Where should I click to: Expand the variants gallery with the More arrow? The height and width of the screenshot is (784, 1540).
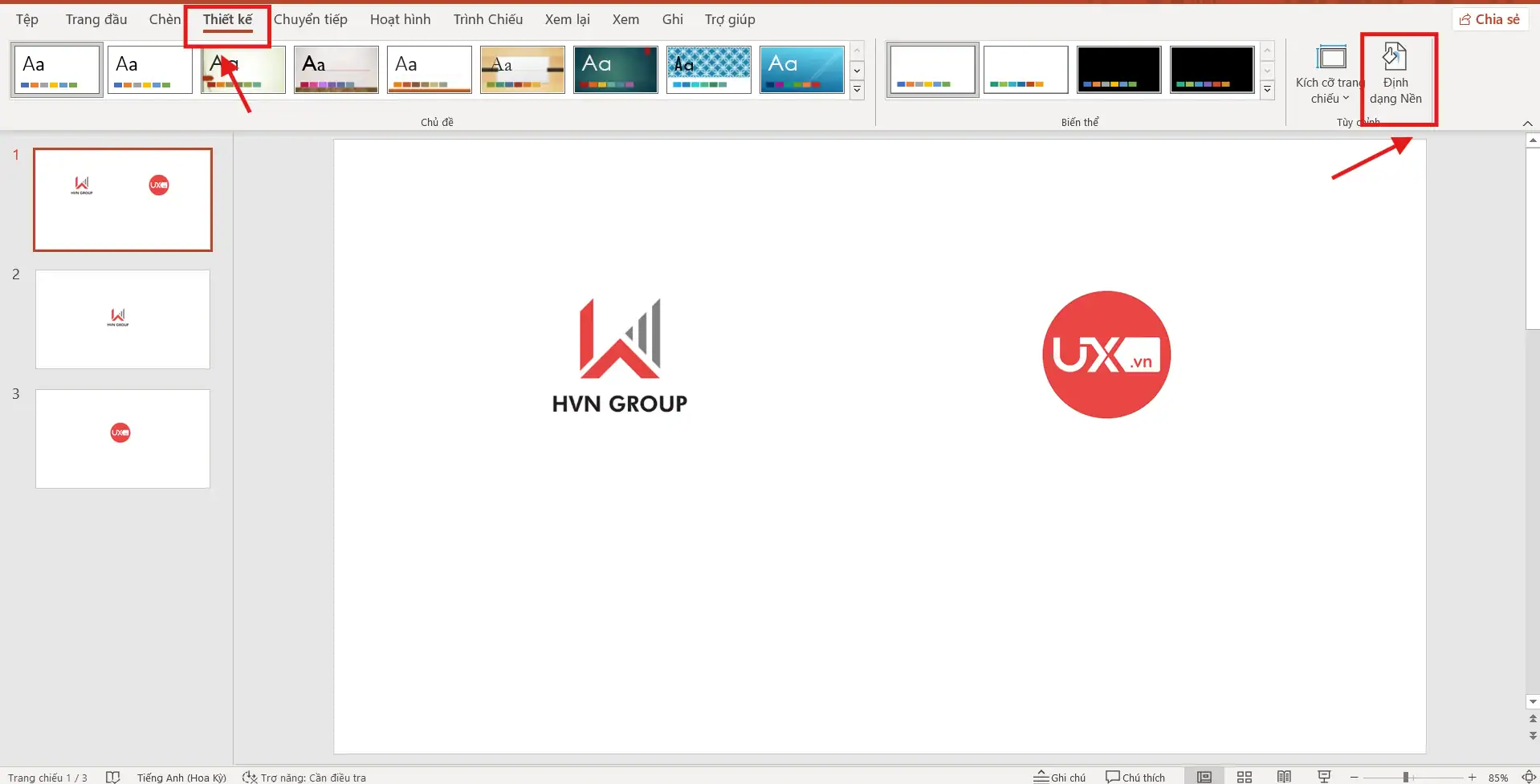(x=1268, y=91)
